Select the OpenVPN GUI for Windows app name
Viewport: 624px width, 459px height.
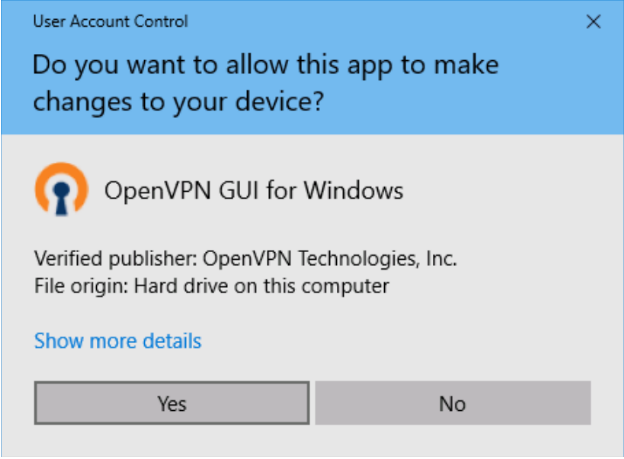pyautogui.click(x=254, y=190)
